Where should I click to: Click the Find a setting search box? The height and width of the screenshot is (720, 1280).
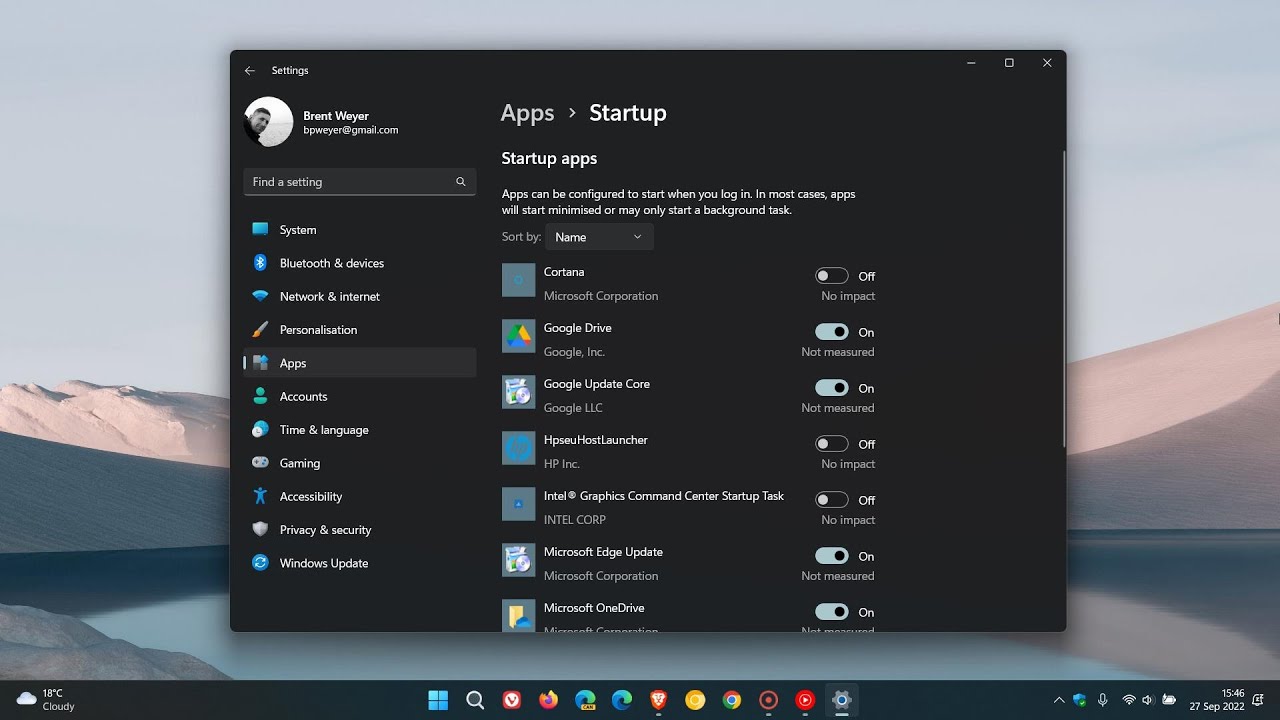[360, 182]
